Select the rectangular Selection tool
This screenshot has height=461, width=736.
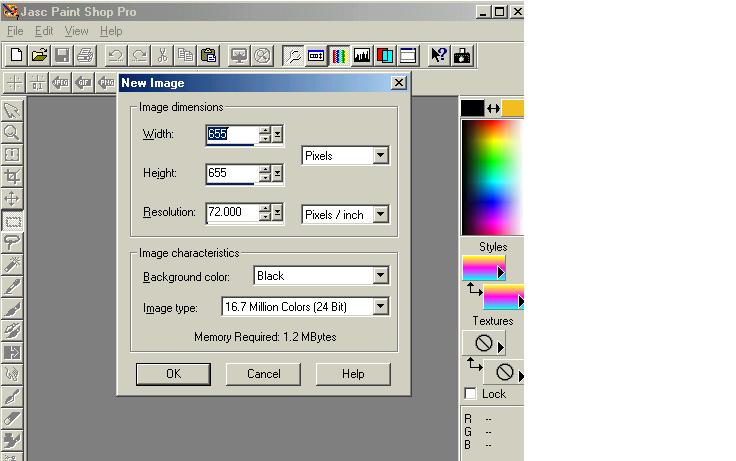[x=12, y=220]
